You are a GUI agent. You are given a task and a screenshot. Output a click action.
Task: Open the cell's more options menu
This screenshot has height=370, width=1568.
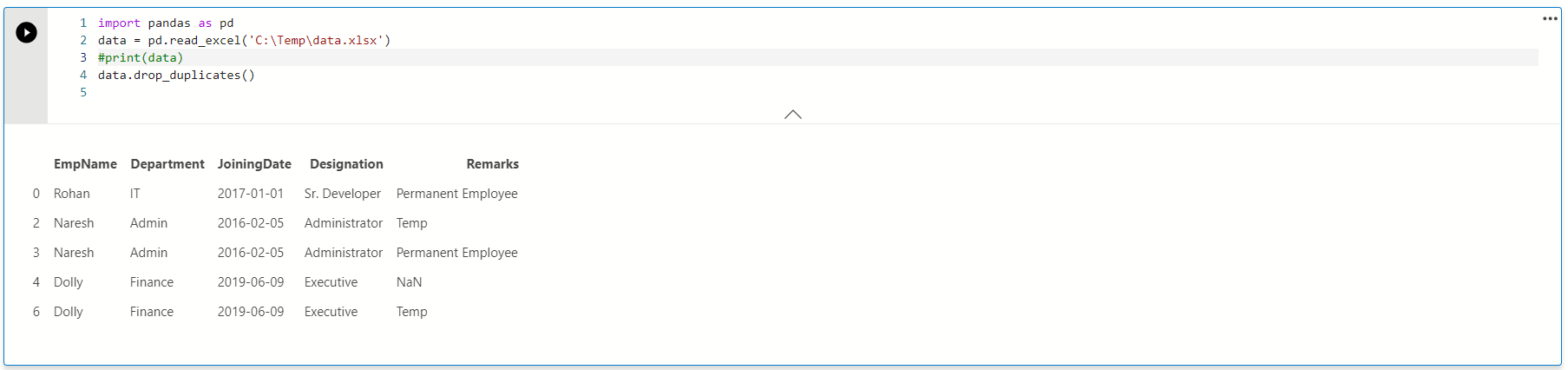click(1550, 18)
